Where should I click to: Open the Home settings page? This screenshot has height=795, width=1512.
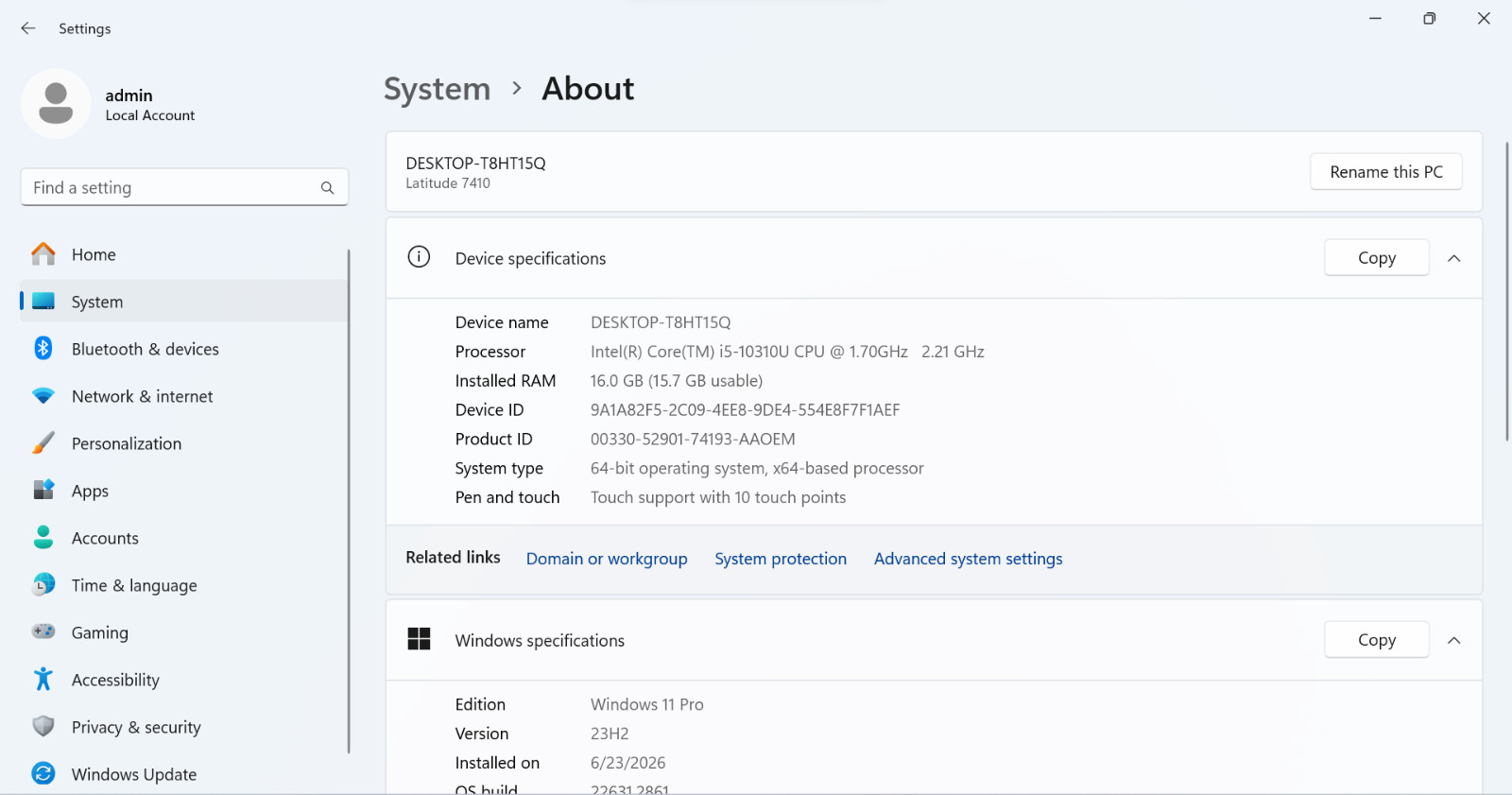point(184,254)
